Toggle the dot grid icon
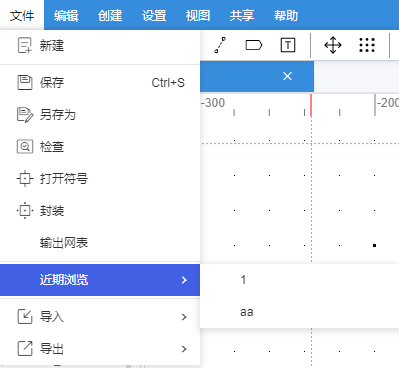The height and width of the screenshot is (368, 399). click(x=367, y=45)
